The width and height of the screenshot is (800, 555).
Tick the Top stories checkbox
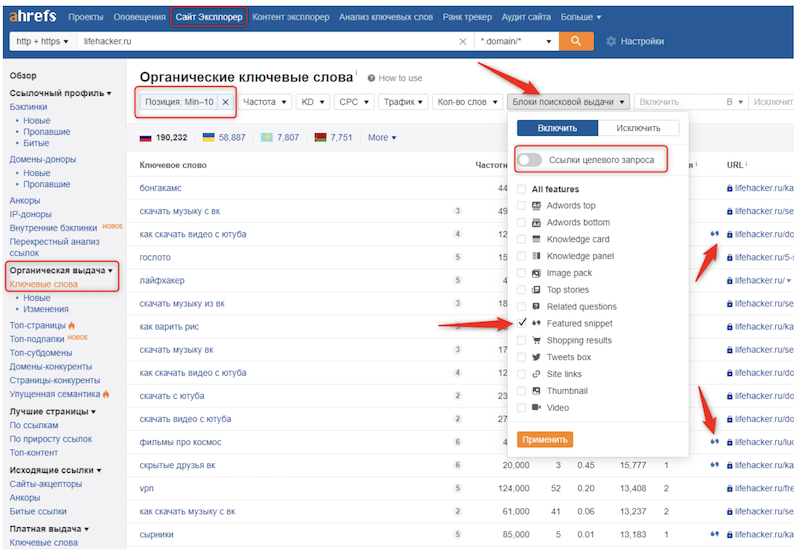click(x=521, y=290)
